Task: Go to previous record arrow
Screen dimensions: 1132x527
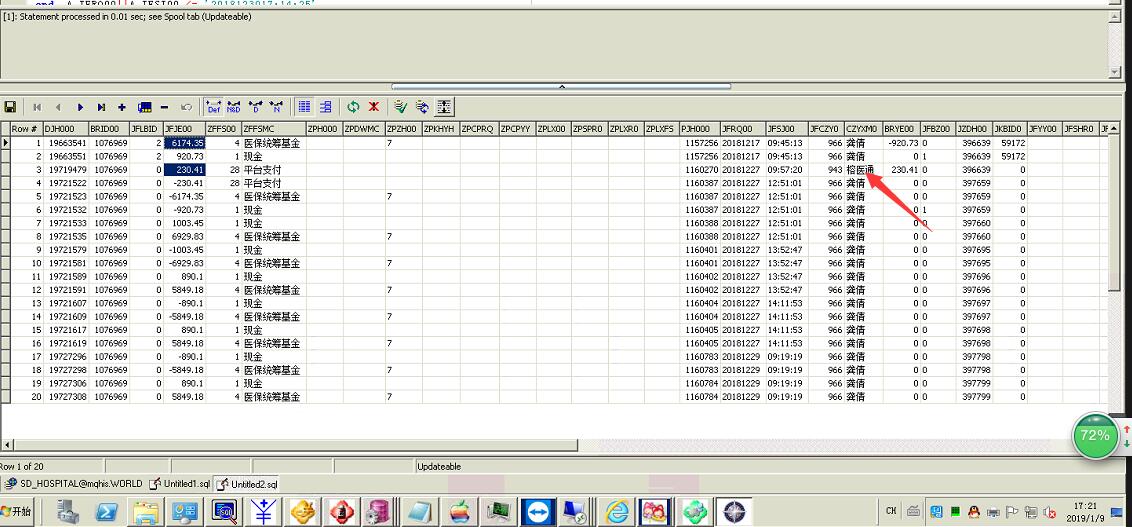Action: click(x=58, y=107)
